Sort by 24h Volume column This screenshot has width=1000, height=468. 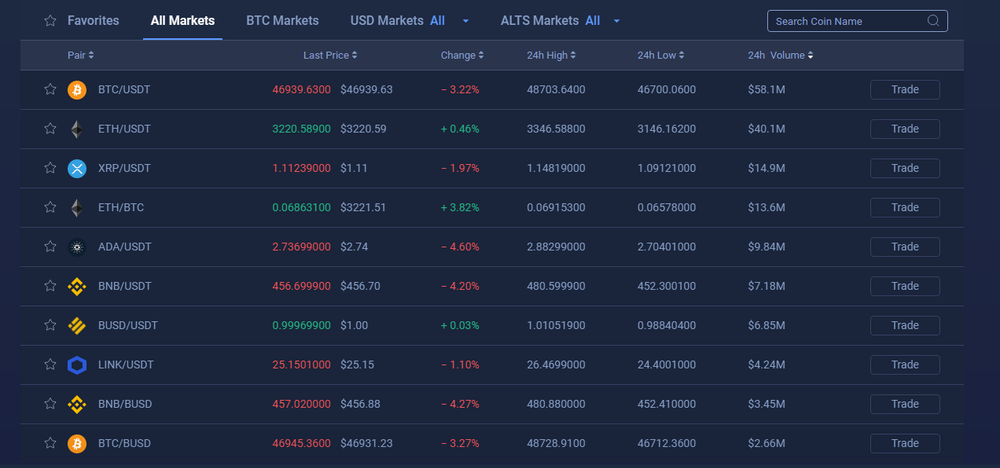781,55
